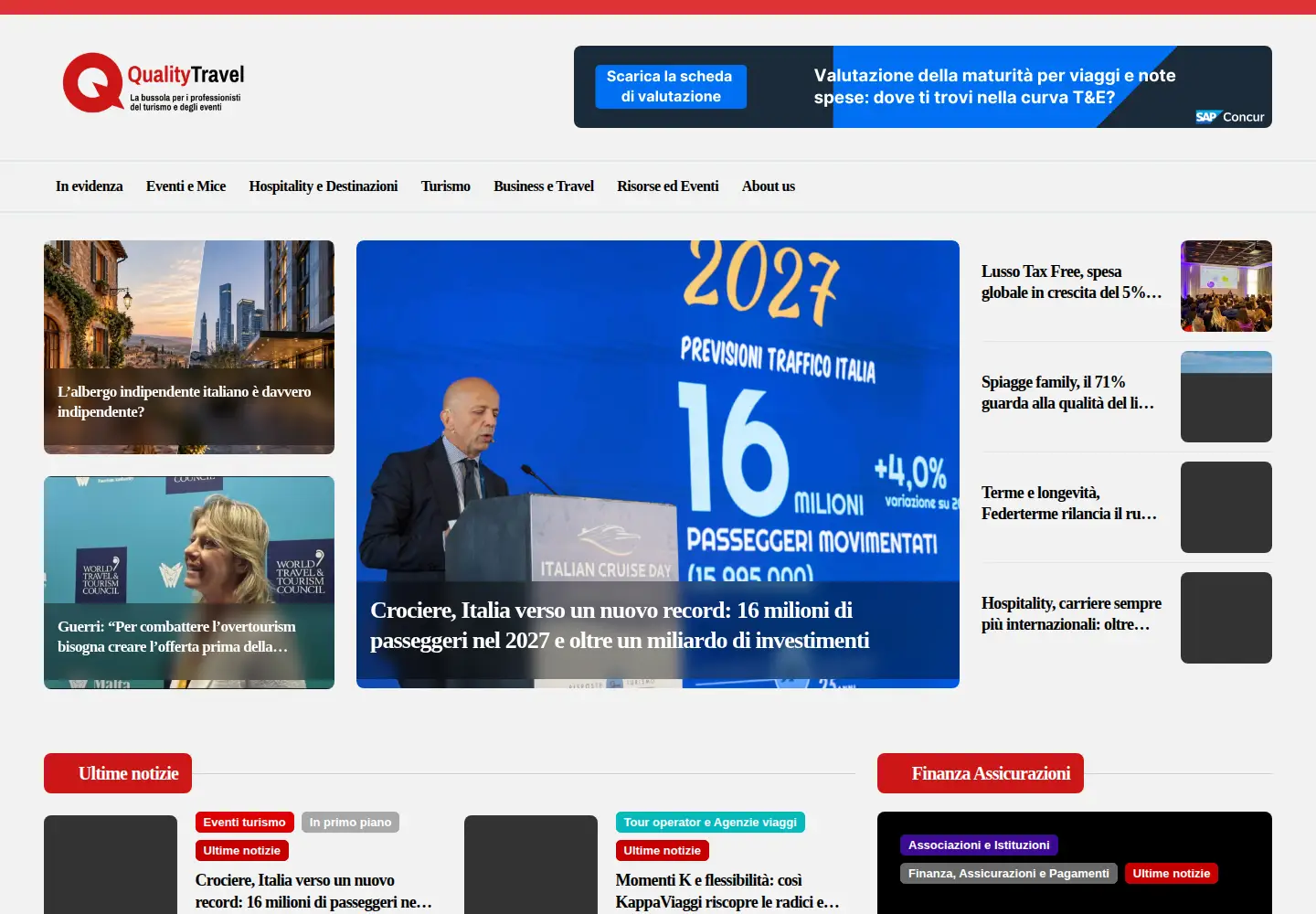Viewport: 1316px width, 914px height.
Task: Click the SAP Concur banner headline text
Action: click(995, 87)
